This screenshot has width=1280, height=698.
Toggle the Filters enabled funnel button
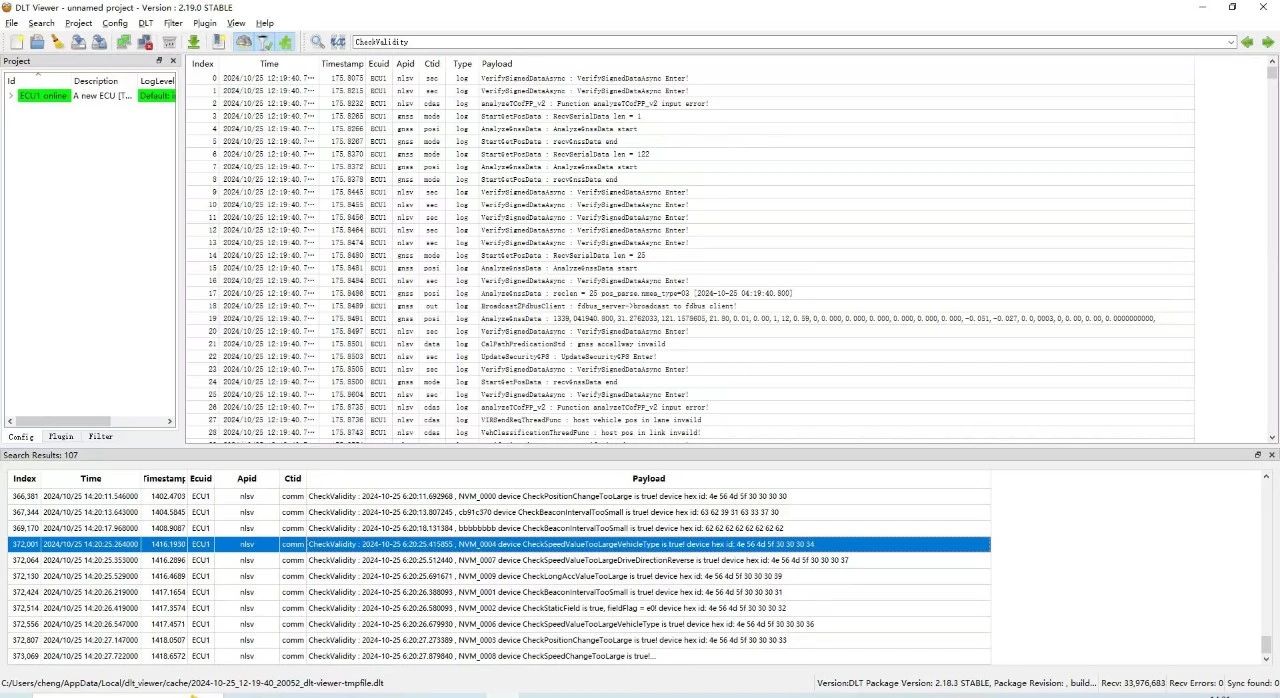pos(265,42)
